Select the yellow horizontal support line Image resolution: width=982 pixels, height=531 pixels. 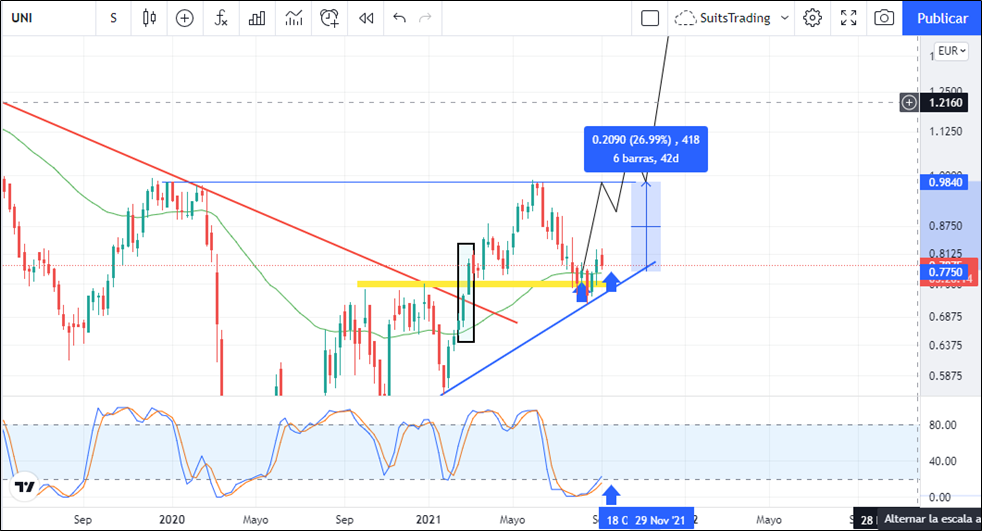[x=400, y=284]
